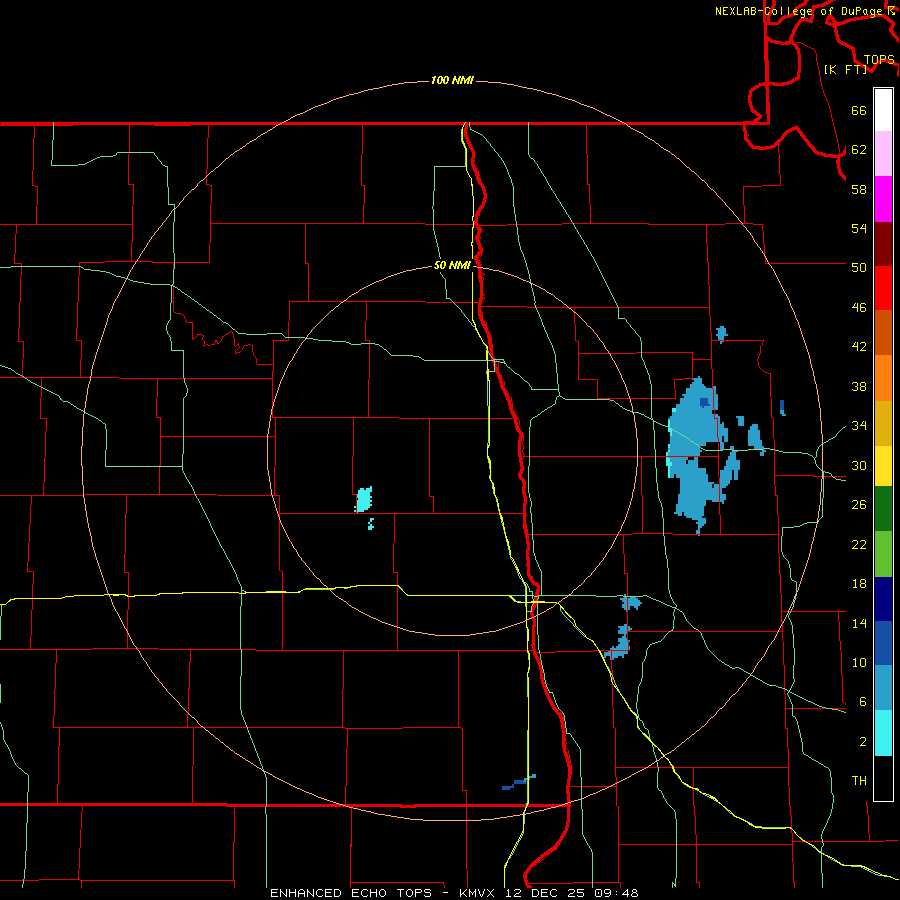Click the 34 value on the legend
900x900 pixels.
point(859,425)
